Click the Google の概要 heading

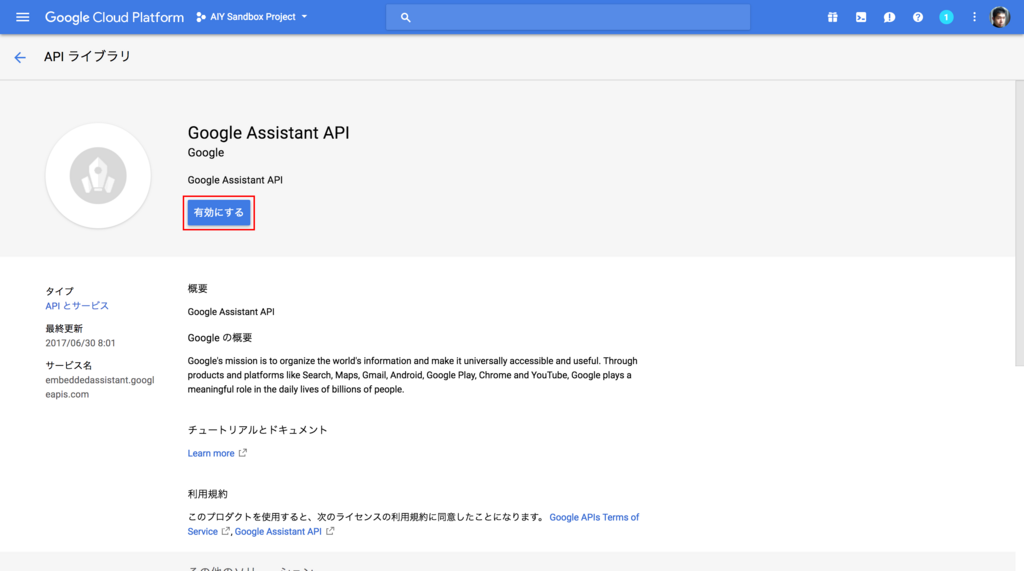219,338
